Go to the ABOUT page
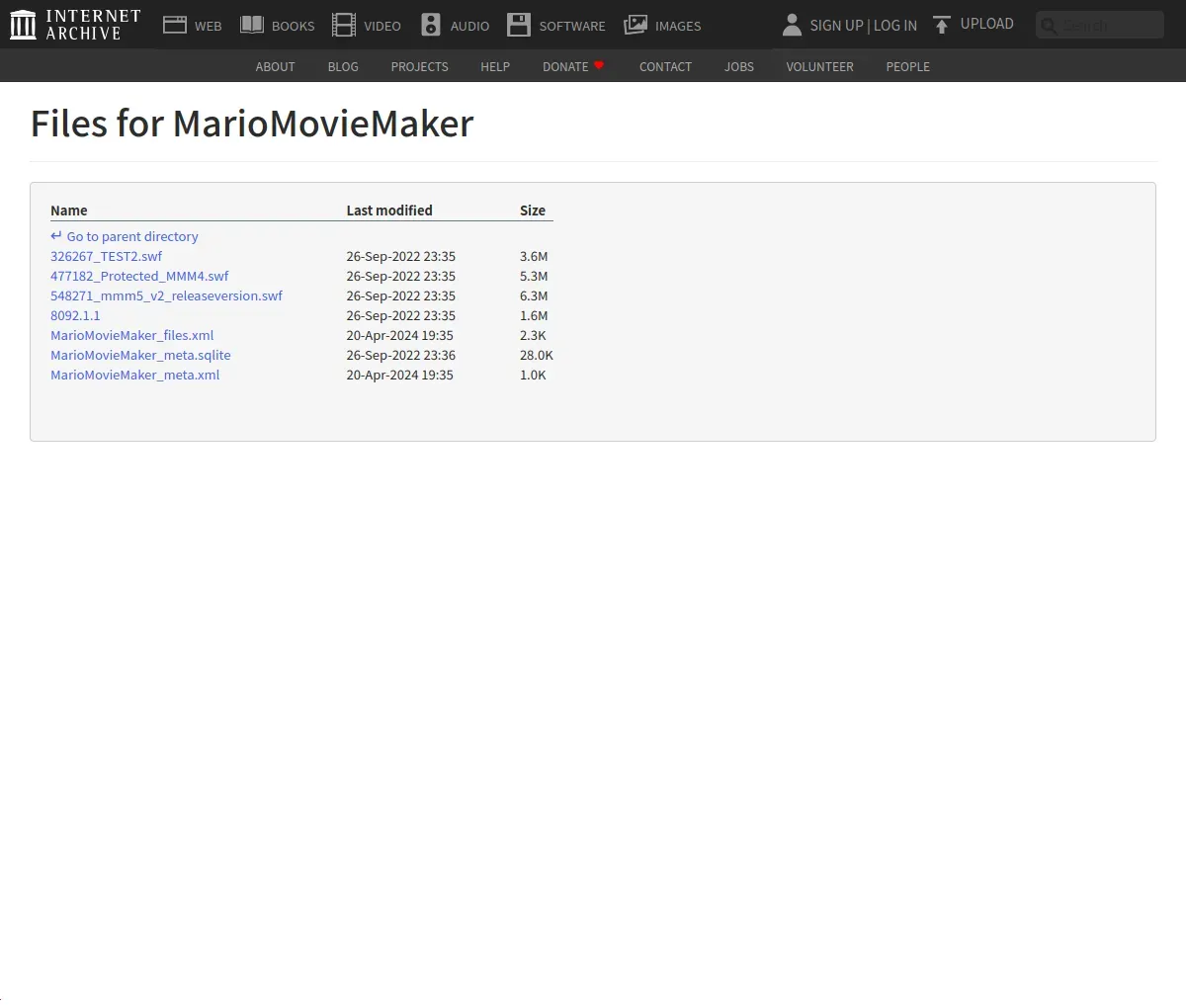1186x1008 pixels. pyautogui.click(x=275, y=66)
